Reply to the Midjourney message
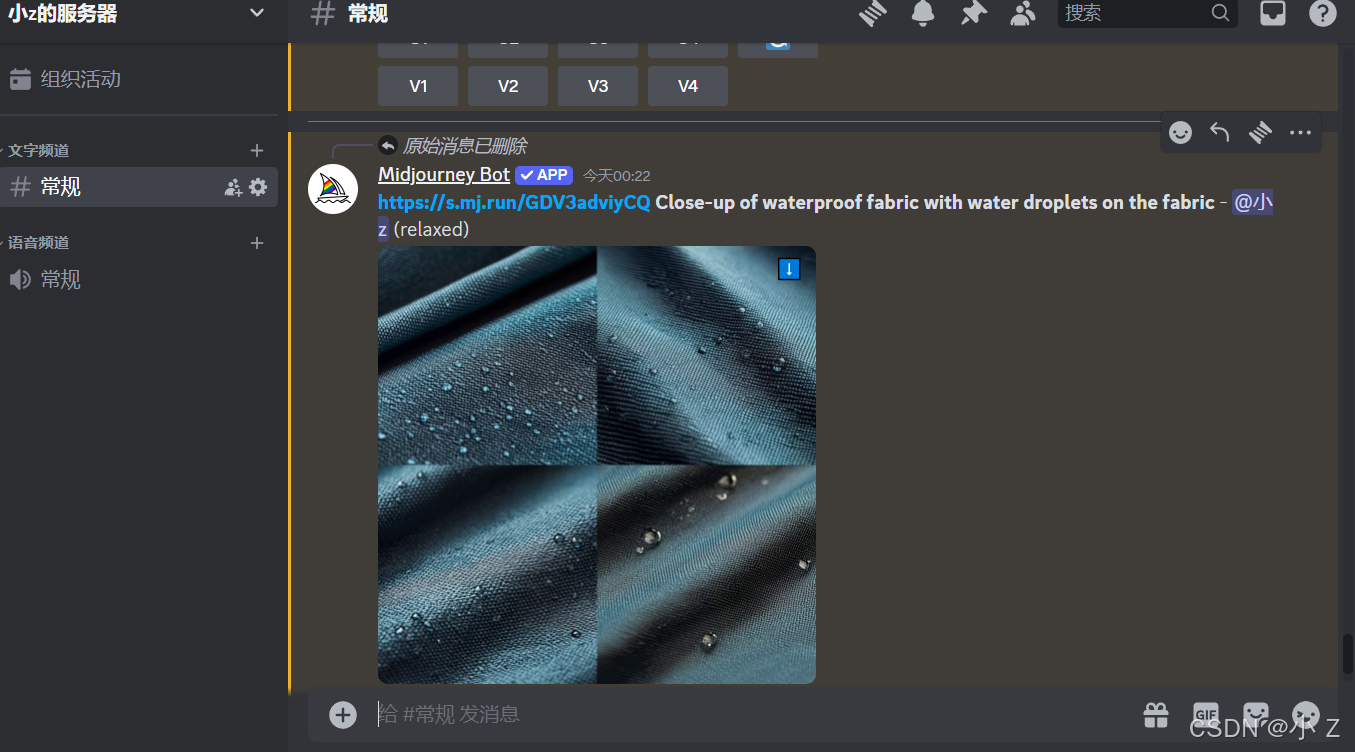The image size is (1355, 752). click(1220, 132)
